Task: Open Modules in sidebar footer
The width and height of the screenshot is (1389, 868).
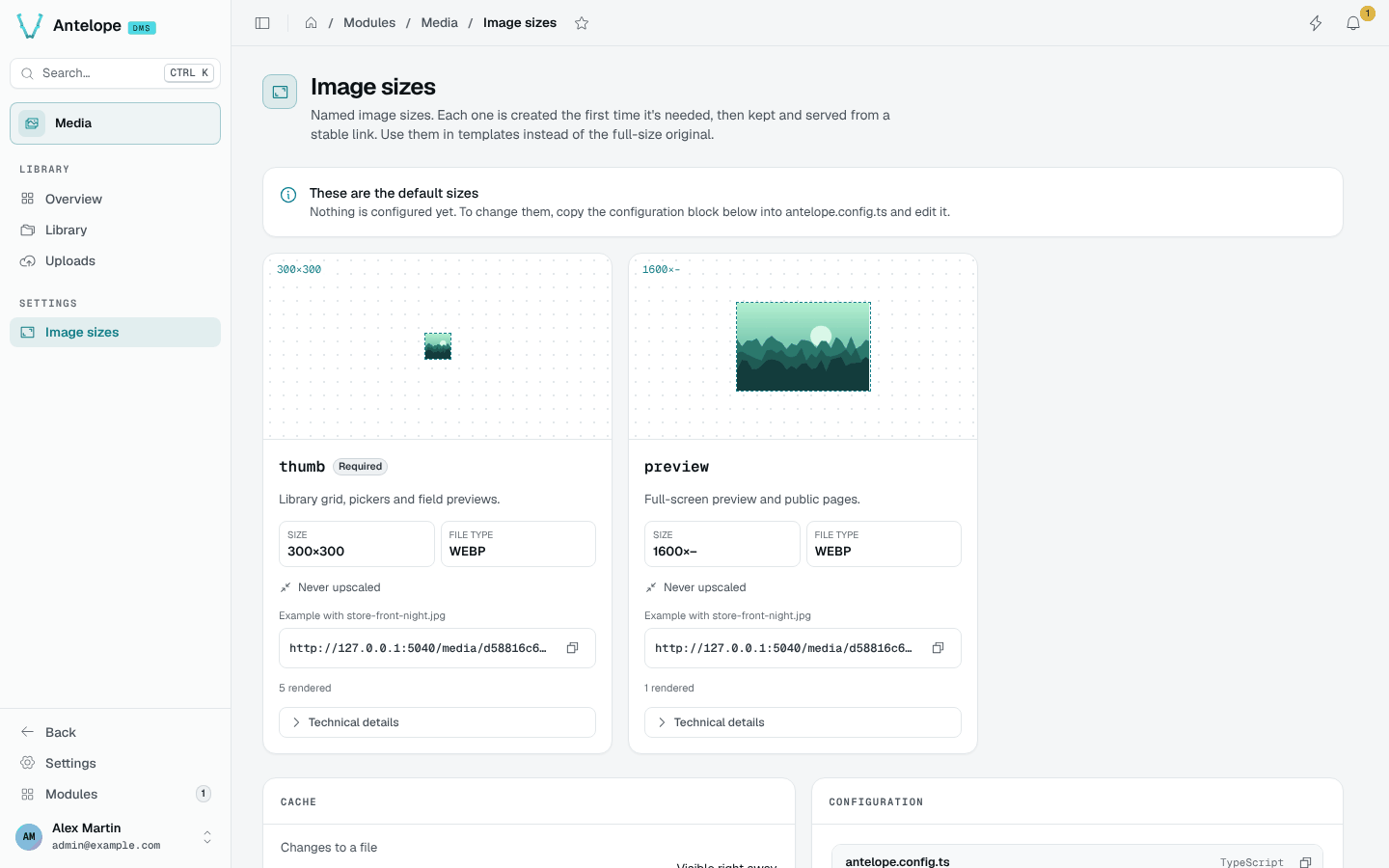Action: click(x=115, y=794)
